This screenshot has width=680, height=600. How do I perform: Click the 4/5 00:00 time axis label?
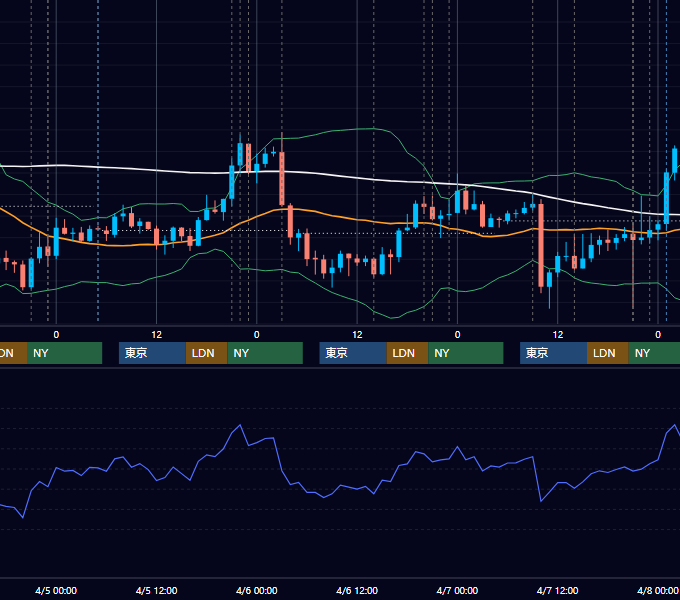click(x=56, y=590)
